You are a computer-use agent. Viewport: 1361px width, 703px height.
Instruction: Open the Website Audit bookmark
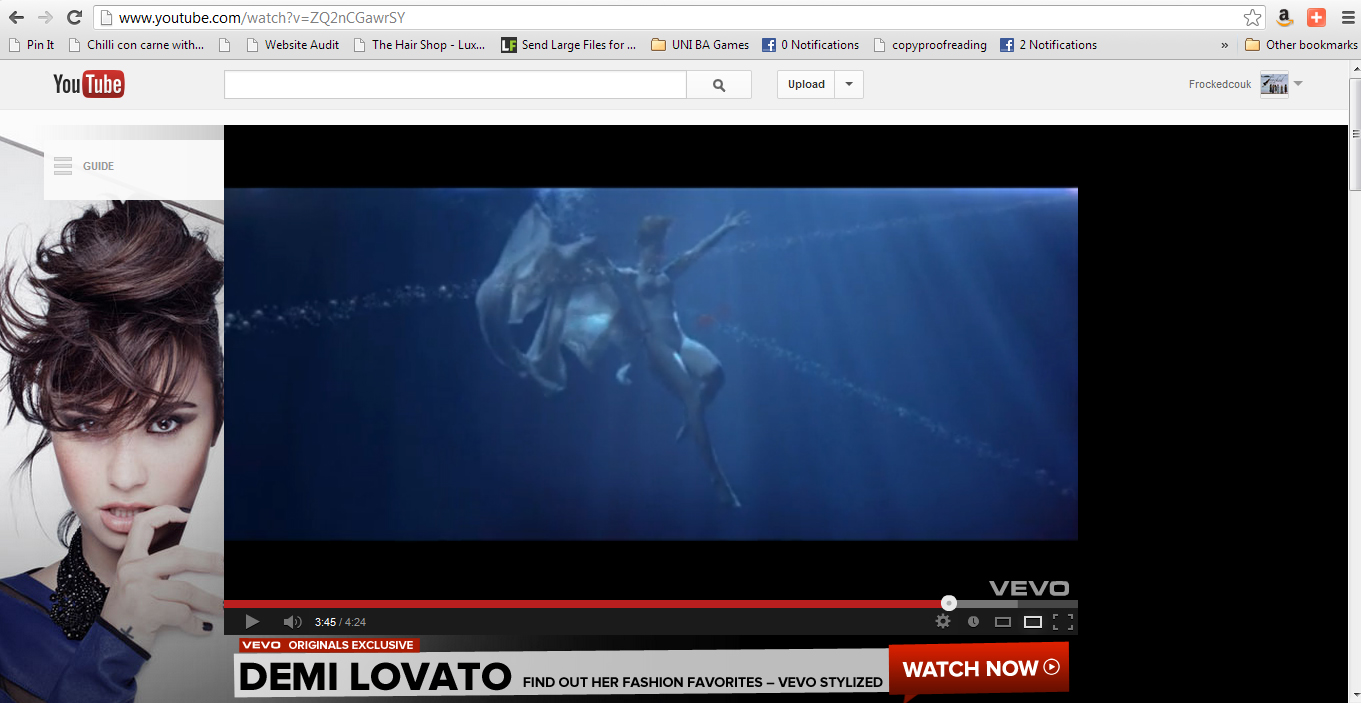291,45
